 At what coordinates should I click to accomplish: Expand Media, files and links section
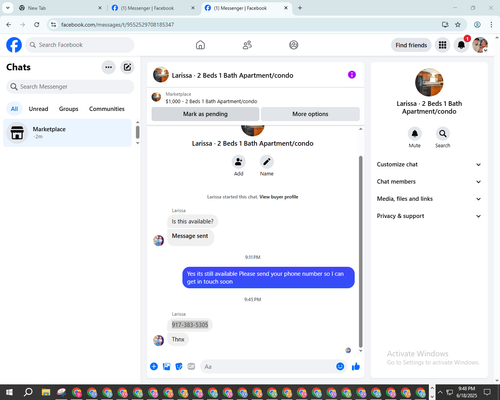click(429, 199)
